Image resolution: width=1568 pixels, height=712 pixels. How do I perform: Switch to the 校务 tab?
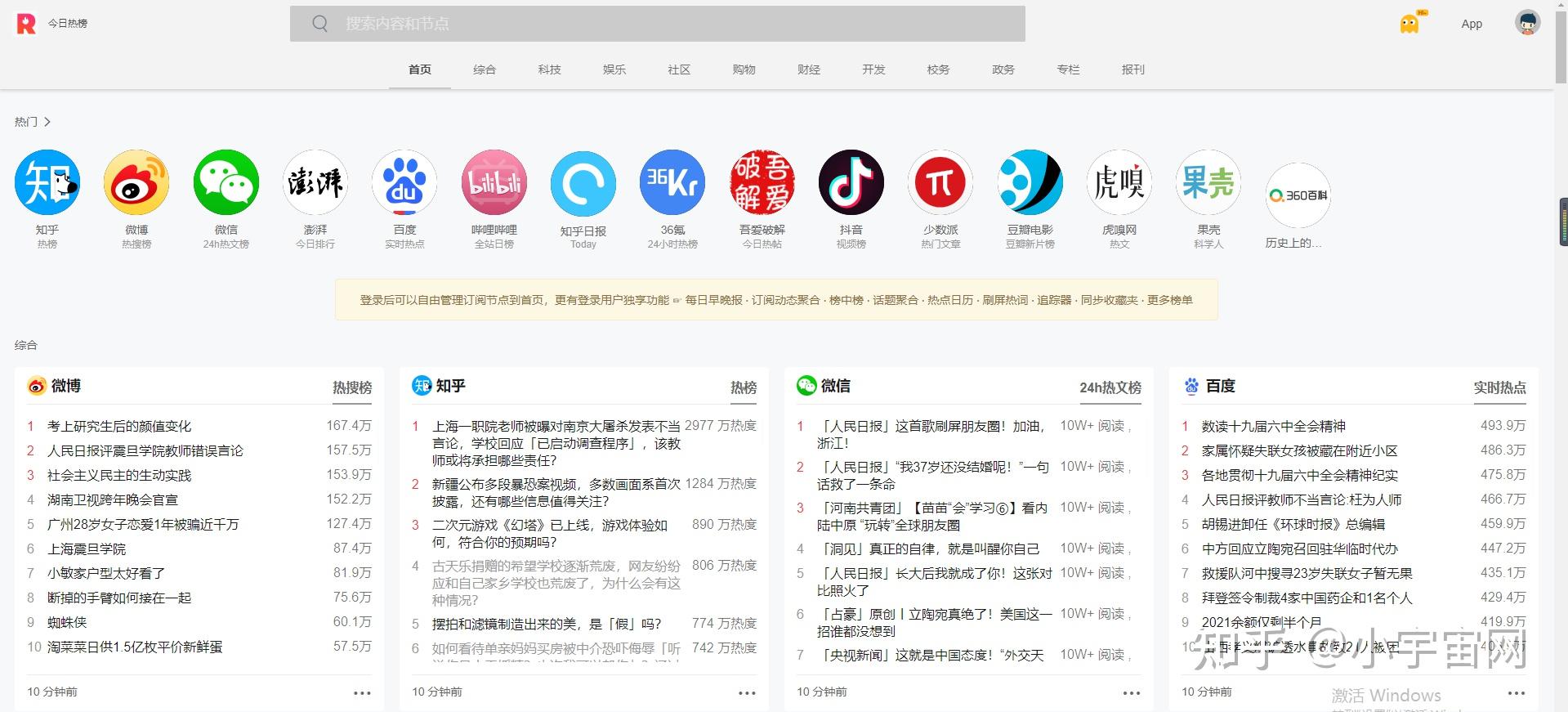click(x=939, y=69)
